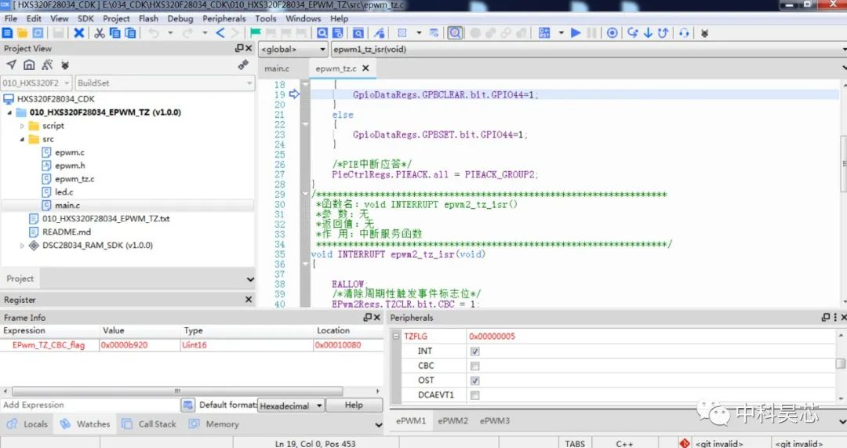Image resolution: width=847 pixels, height=448 pixels.
Task: Expand the Project panel chevron
Action: [x=250, y=279]
